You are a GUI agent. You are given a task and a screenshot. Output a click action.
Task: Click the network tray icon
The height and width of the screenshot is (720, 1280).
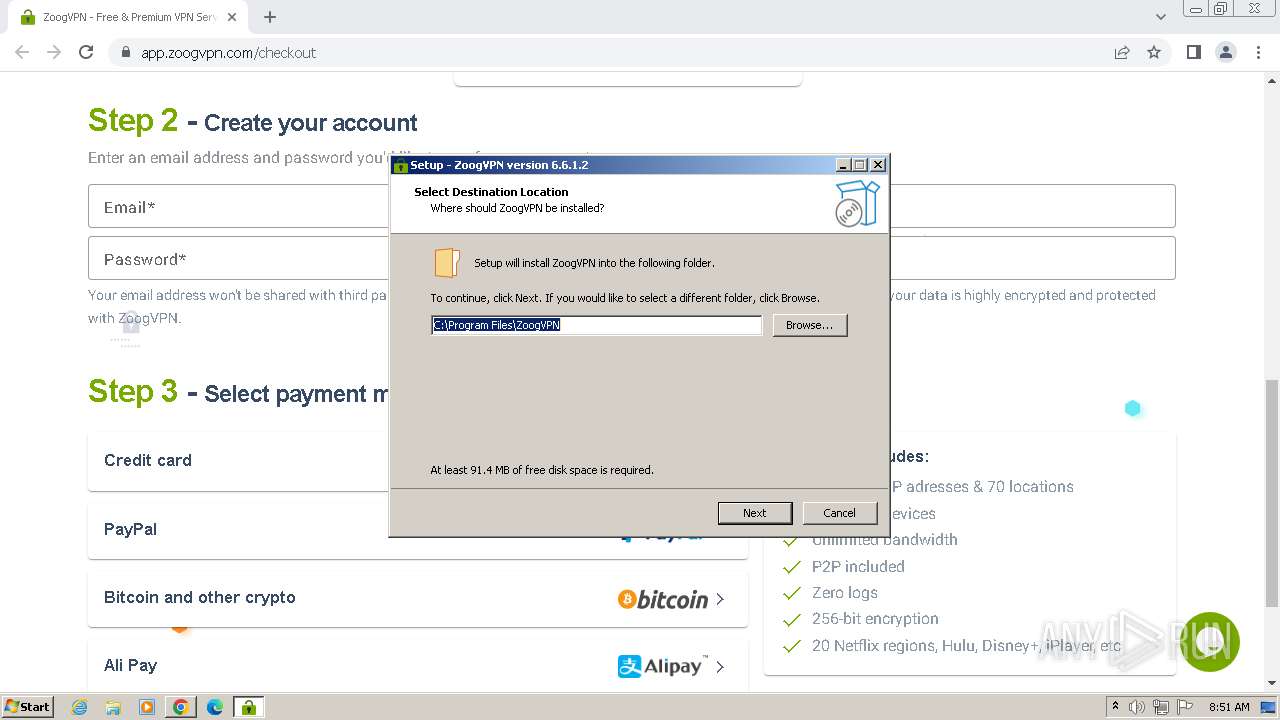(1161, 707)
